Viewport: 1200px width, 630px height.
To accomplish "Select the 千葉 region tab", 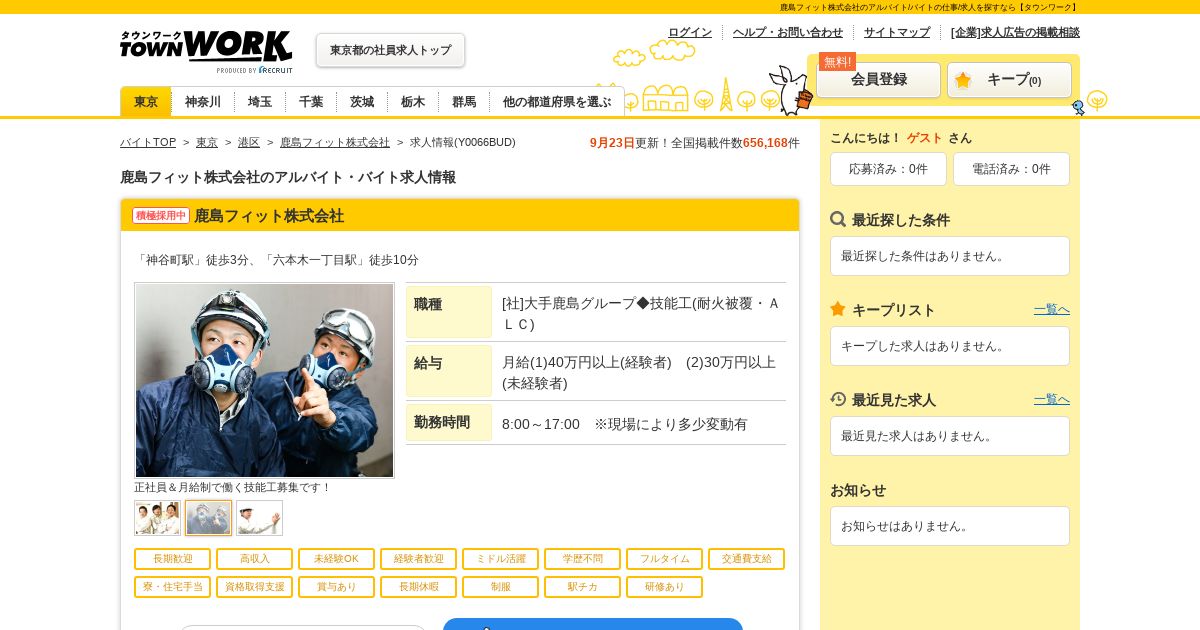I will (311, 101).
